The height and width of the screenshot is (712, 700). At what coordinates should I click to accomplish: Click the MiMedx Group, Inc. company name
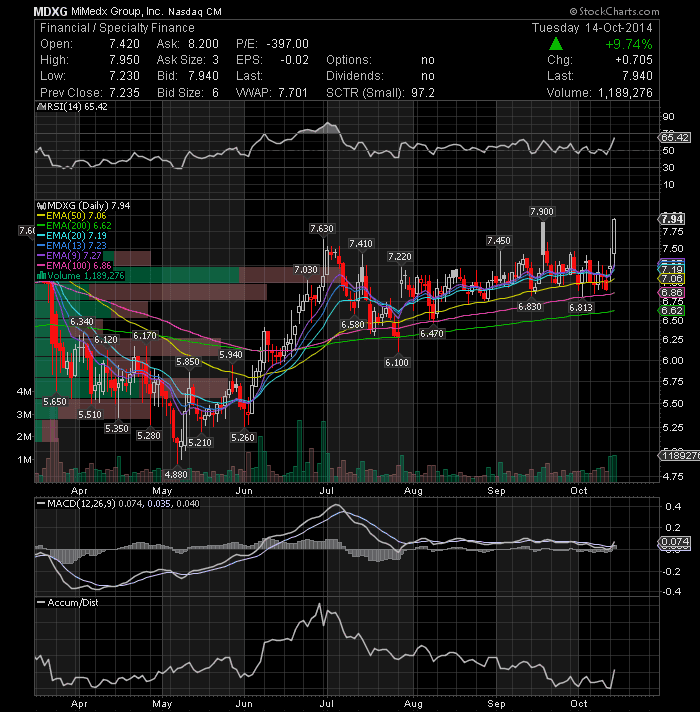pos(117,11)
